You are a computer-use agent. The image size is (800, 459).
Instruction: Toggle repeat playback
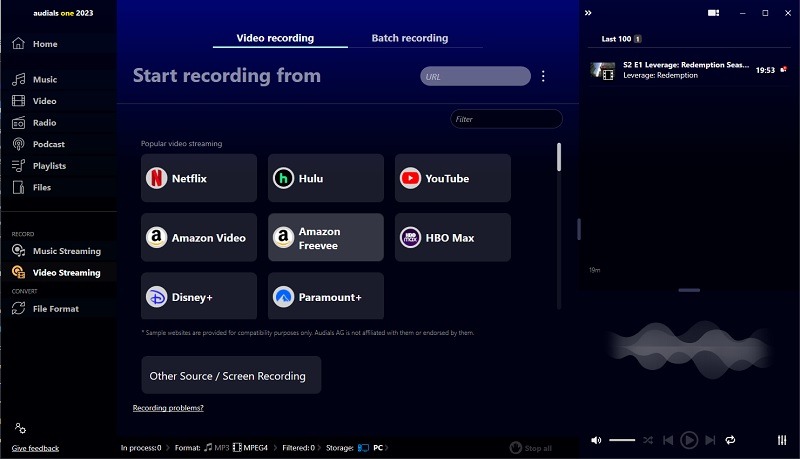point(730,440)
